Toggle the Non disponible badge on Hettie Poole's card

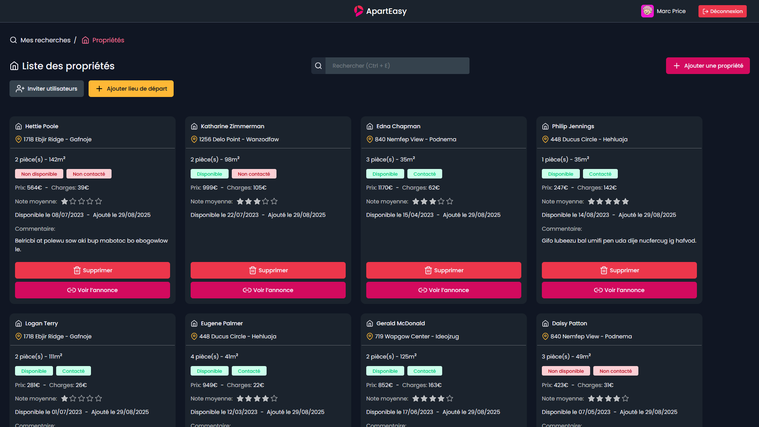point(38,174)
